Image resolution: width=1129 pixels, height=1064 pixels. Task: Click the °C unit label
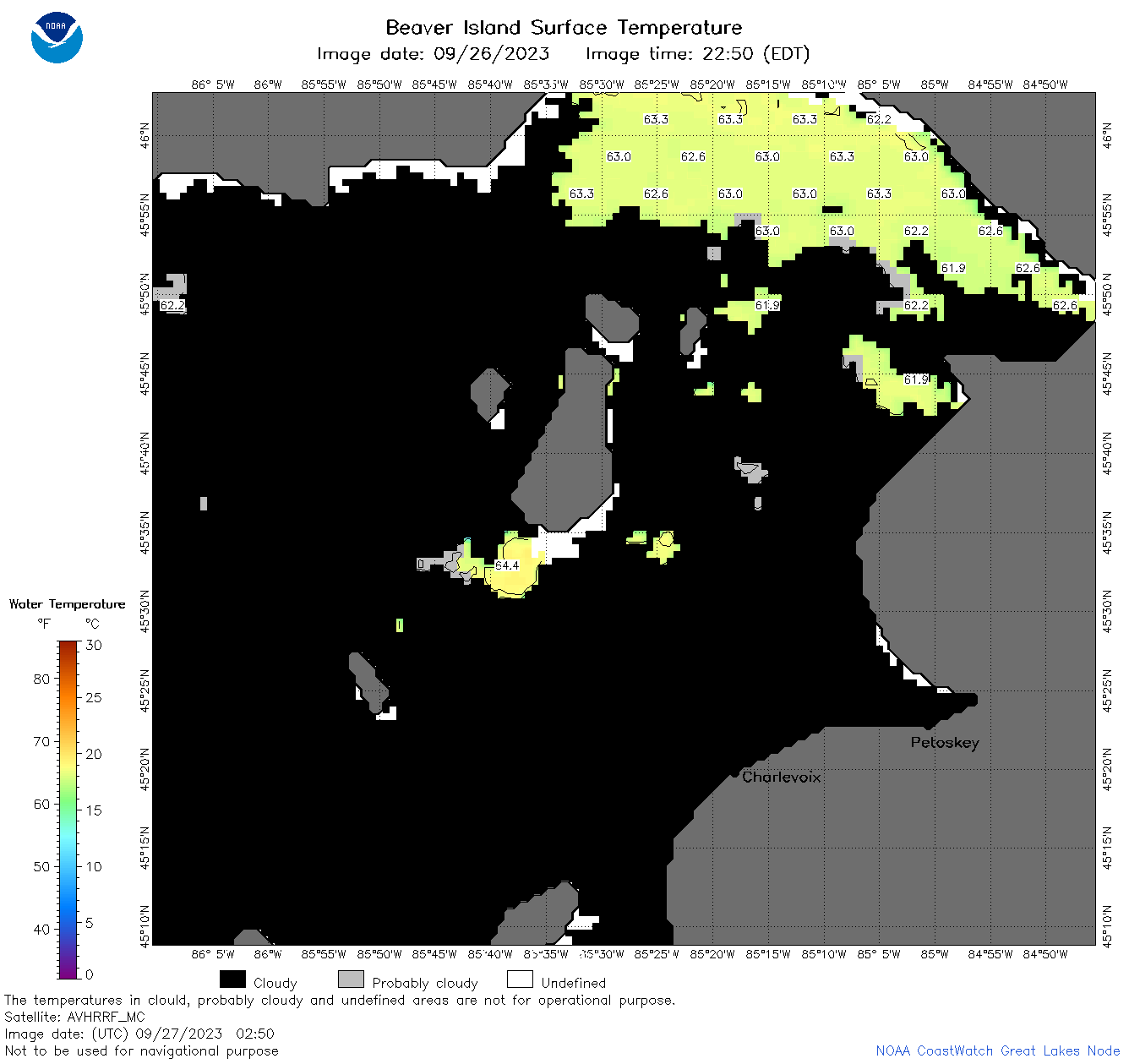tap(92, 624)
